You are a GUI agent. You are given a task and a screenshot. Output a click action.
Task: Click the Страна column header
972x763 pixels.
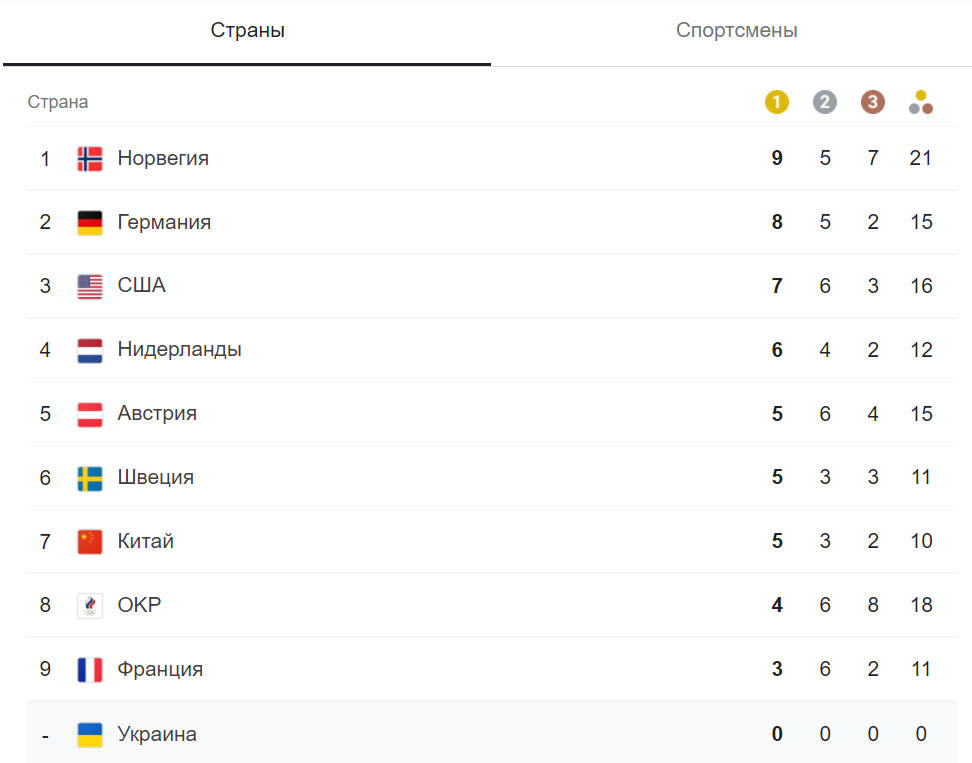point(58,102)
